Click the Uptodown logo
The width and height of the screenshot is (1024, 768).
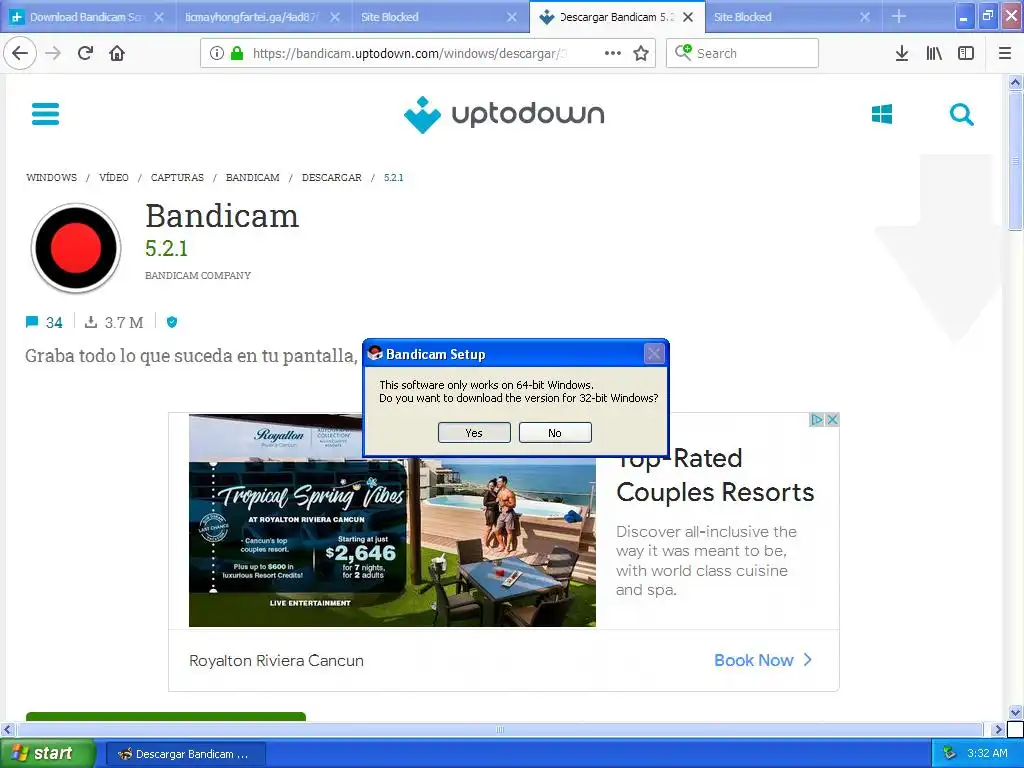point(504,114)
